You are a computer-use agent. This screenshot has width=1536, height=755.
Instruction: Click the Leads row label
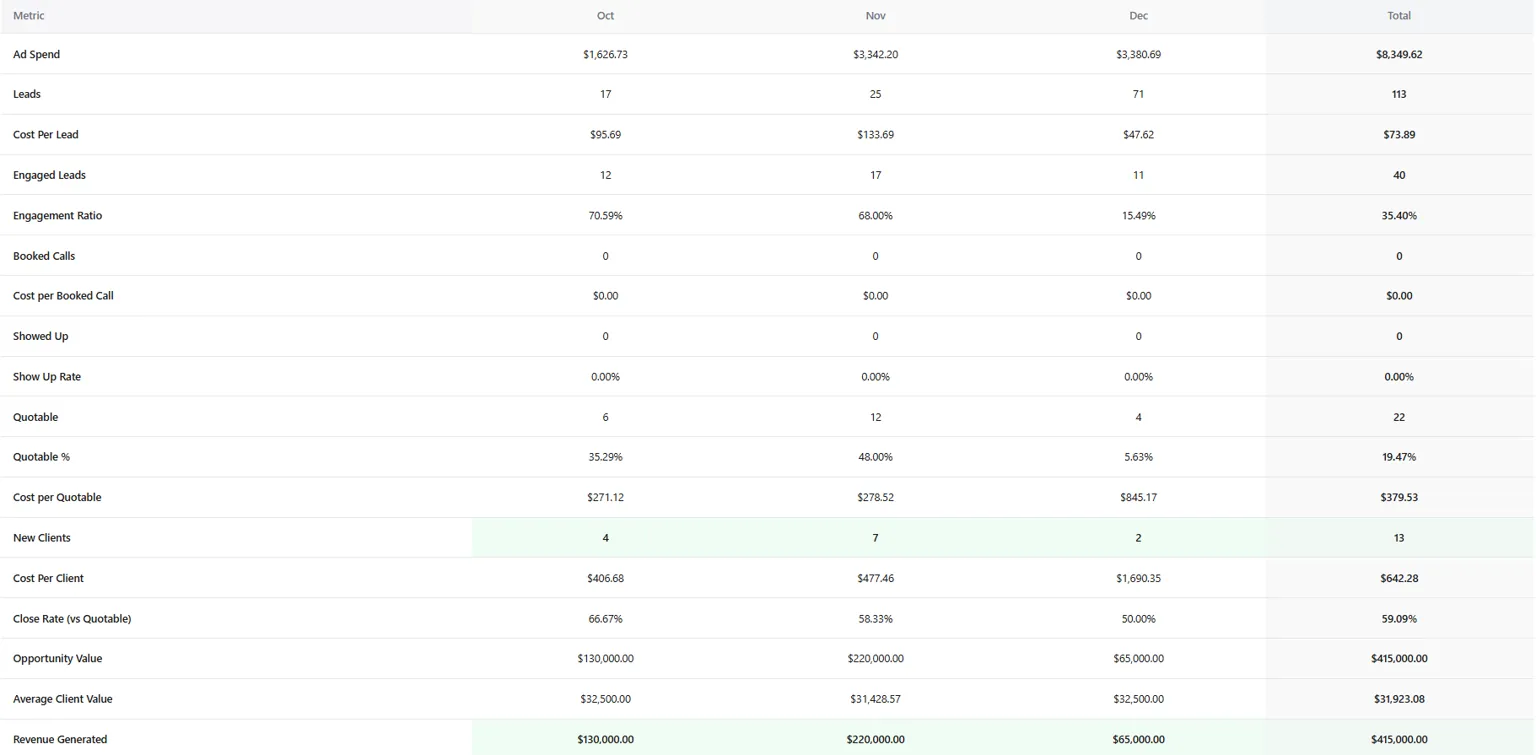point(27,95)
